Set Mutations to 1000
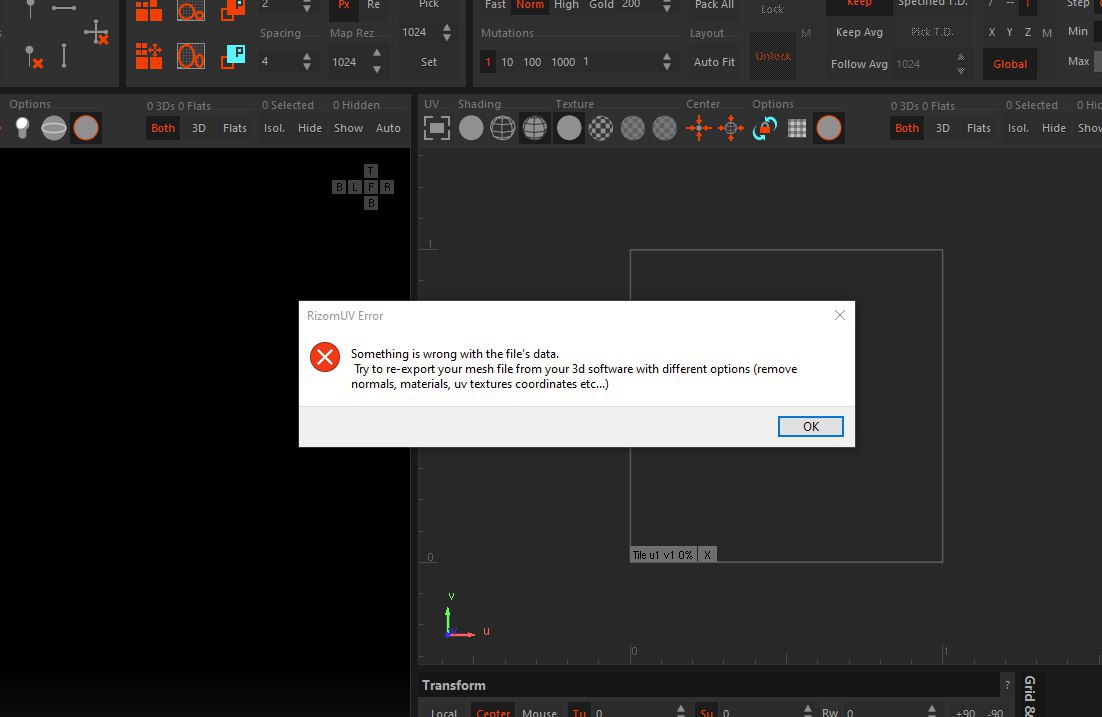Screen dimensions: 1102x717 (x=563, y=62)
